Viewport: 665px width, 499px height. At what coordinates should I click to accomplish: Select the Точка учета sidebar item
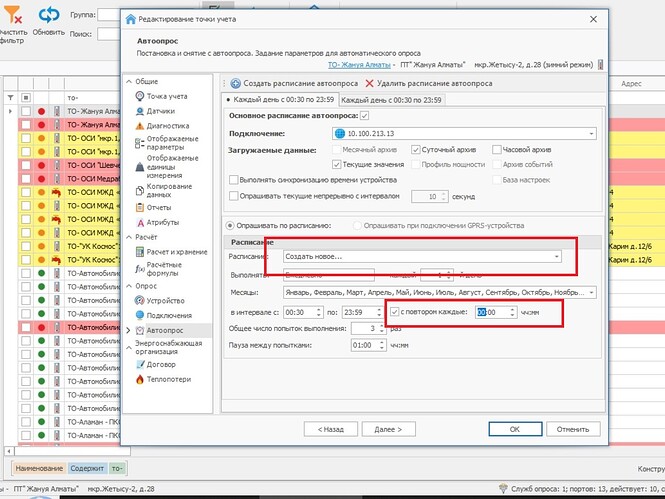click(166, 96)
